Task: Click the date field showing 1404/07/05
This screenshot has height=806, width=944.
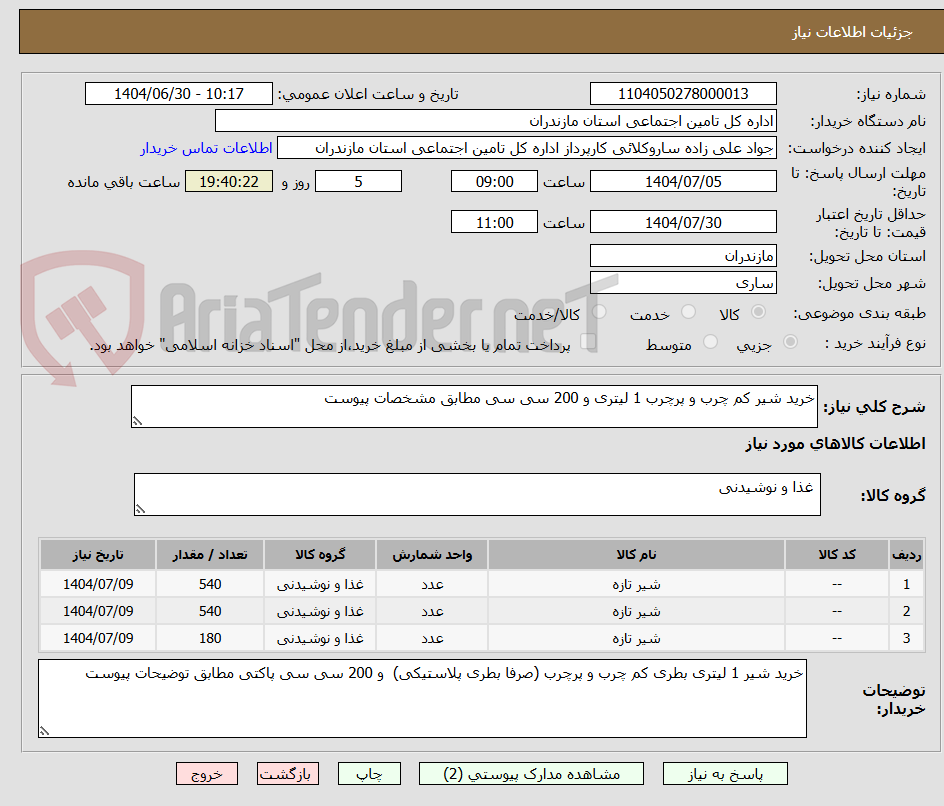Action: pyautogui.click(x=684, y=181)
